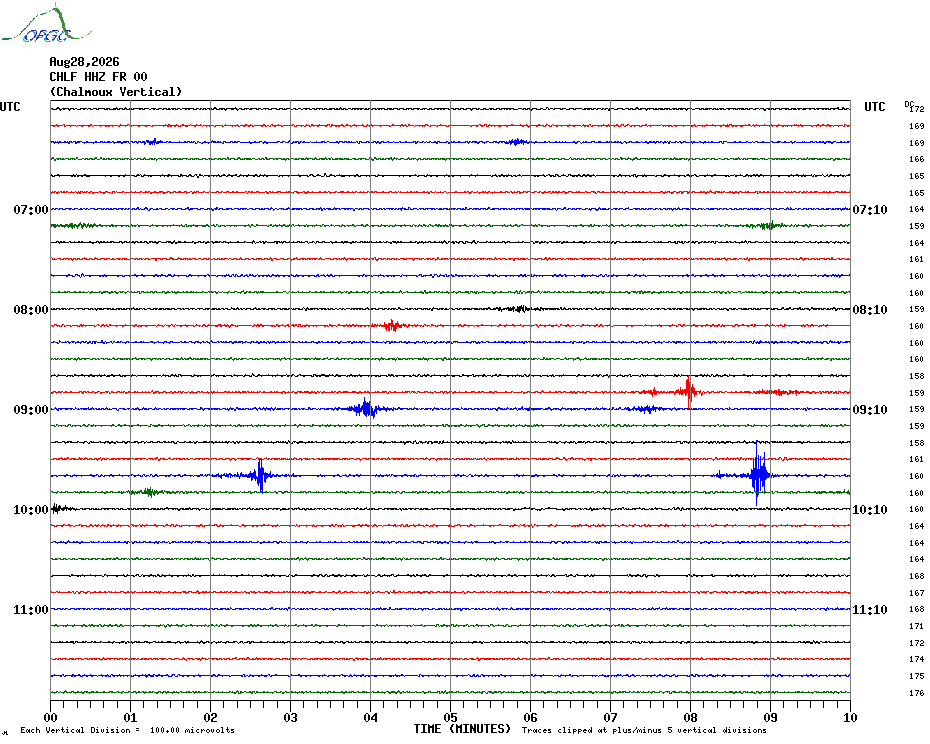Click the 09:10 time label
Screen dimensions: 930x744
point(870,410)
